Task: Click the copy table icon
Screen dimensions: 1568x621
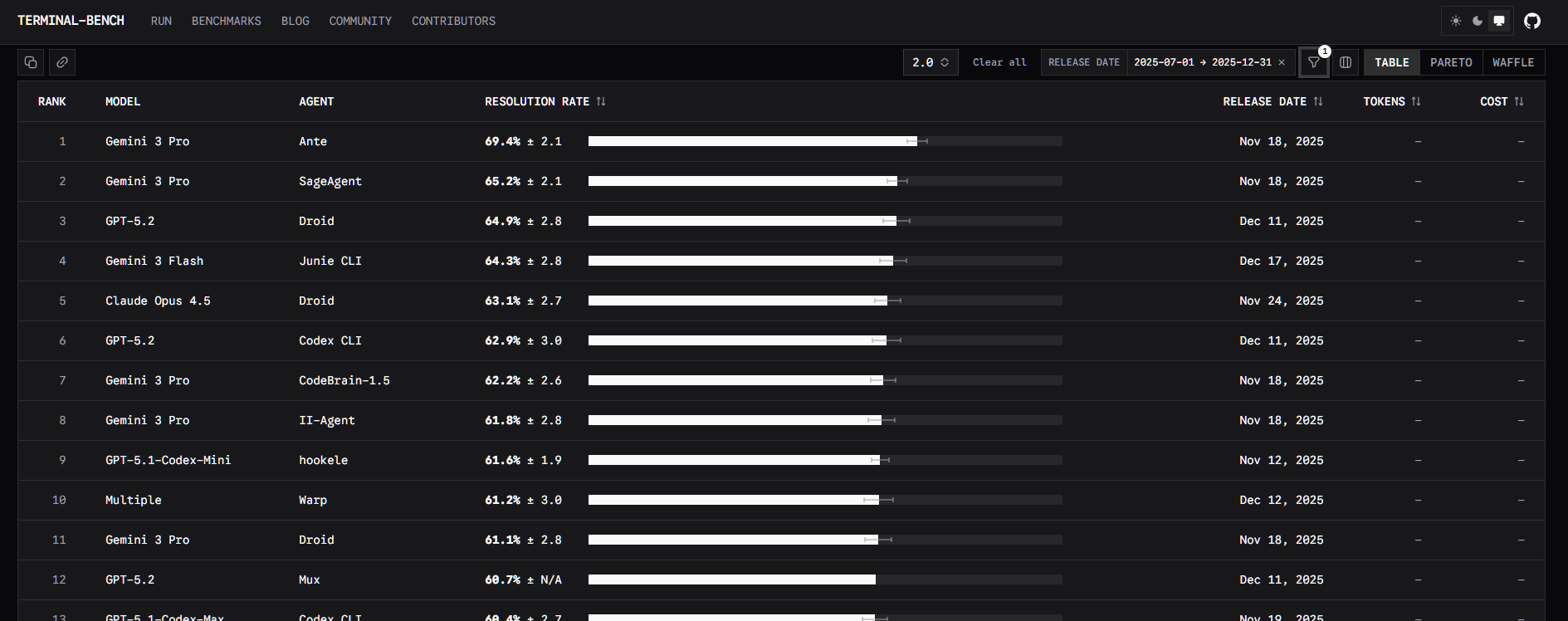Action: (x=31, y=62)
